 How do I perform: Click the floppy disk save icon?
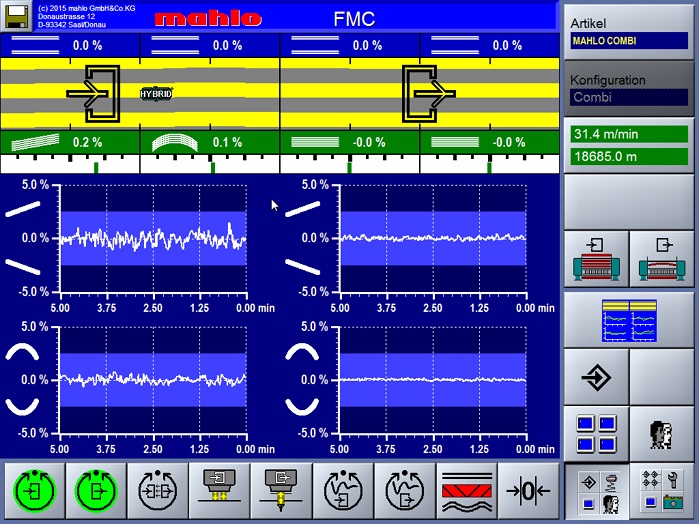point(17,16)
